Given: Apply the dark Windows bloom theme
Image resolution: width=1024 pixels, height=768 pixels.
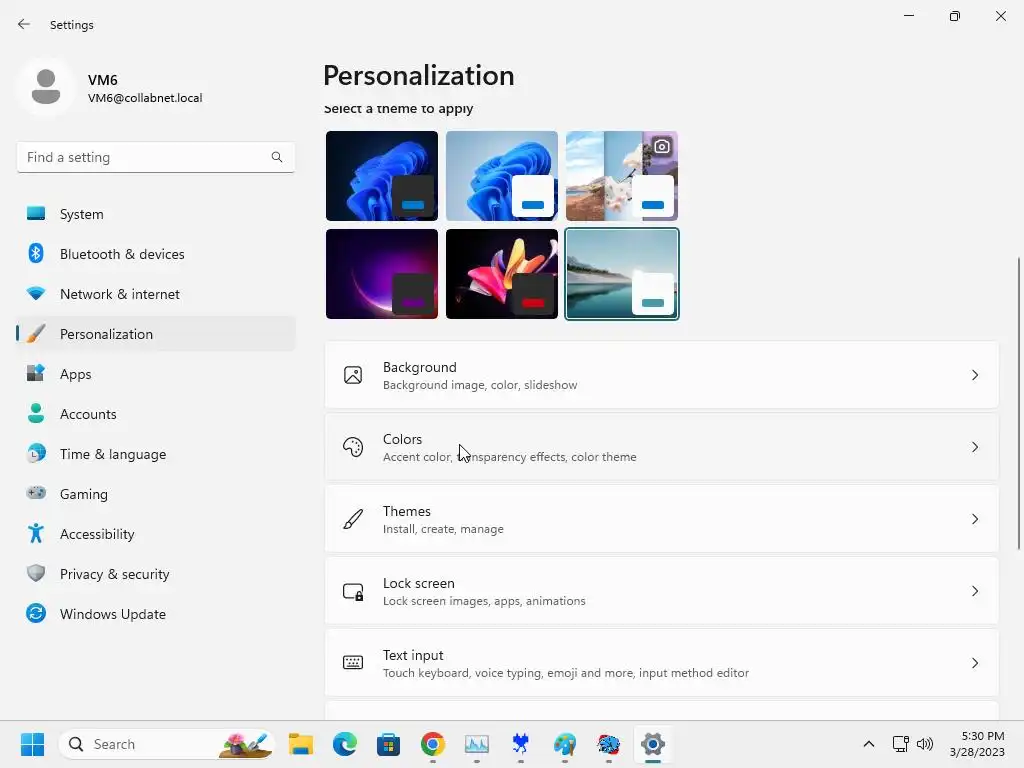Looking at the screenshot, I should (381, 176).
